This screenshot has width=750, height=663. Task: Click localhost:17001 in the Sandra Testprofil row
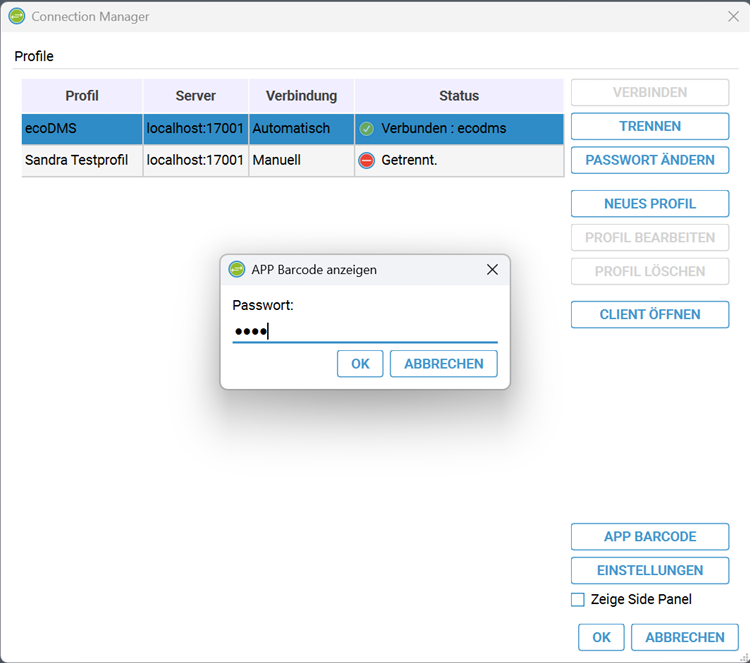point(196,160)
